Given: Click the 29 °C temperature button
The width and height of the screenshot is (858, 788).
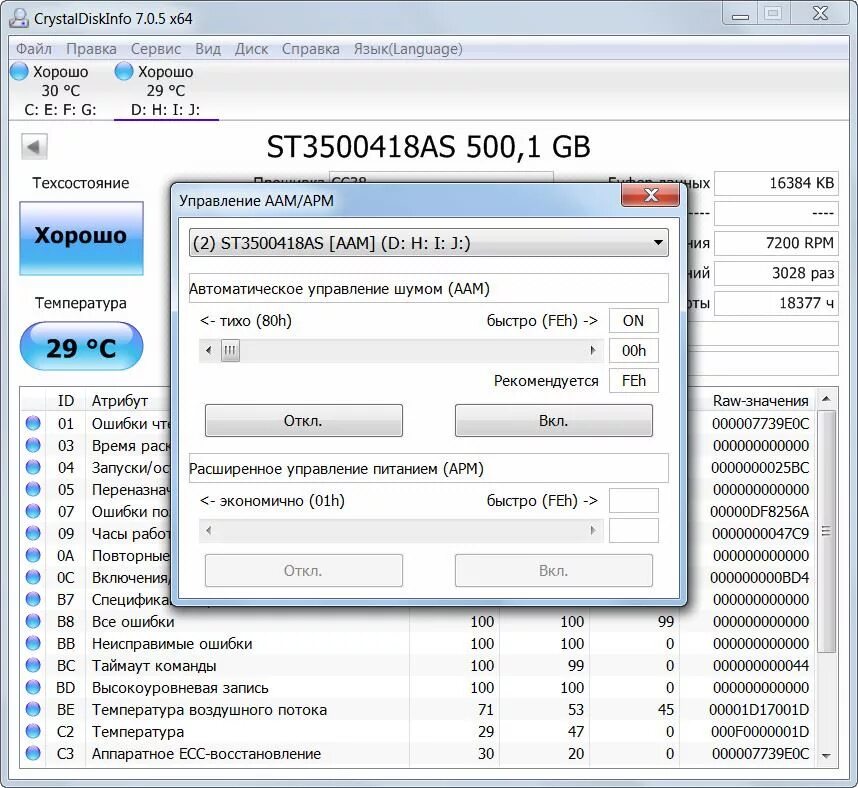Looking at the screenshot, I should tap(82, 346).
